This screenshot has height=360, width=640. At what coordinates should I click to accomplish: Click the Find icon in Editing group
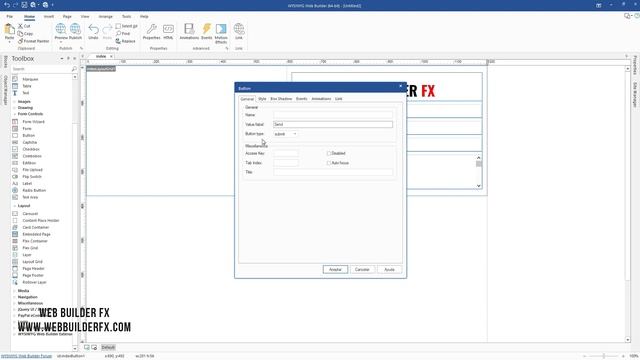(118, 33)
